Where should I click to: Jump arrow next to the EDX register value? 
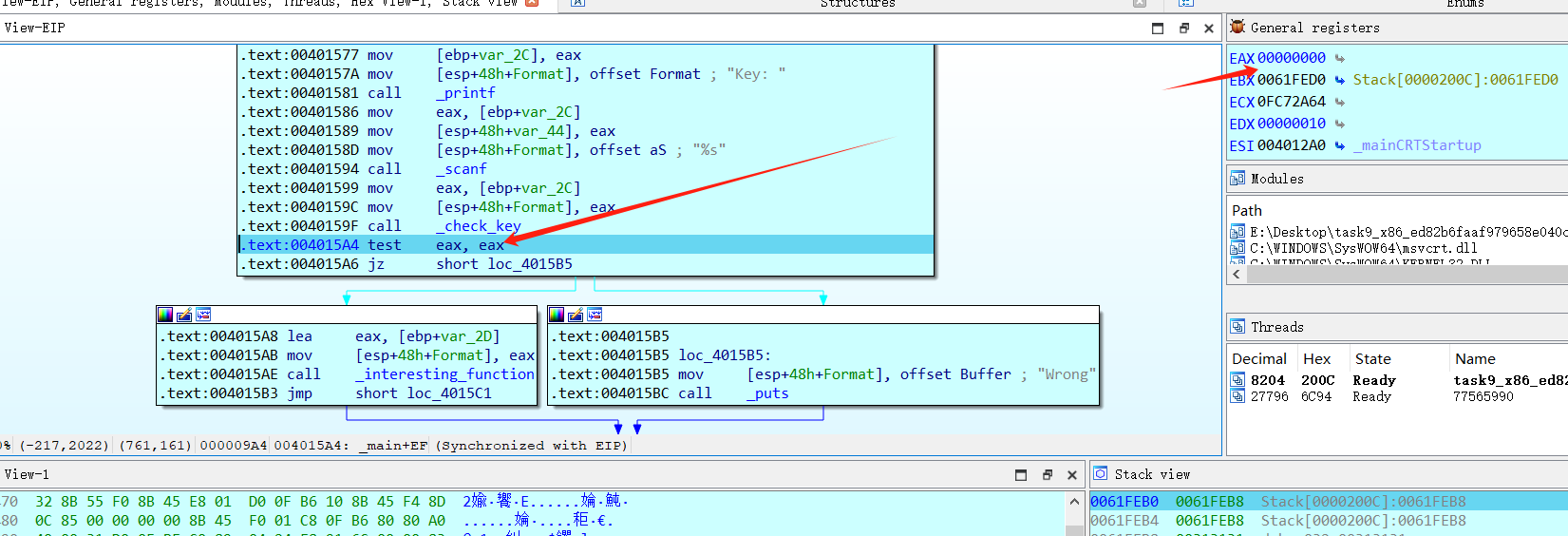(x=1340, y=124)
